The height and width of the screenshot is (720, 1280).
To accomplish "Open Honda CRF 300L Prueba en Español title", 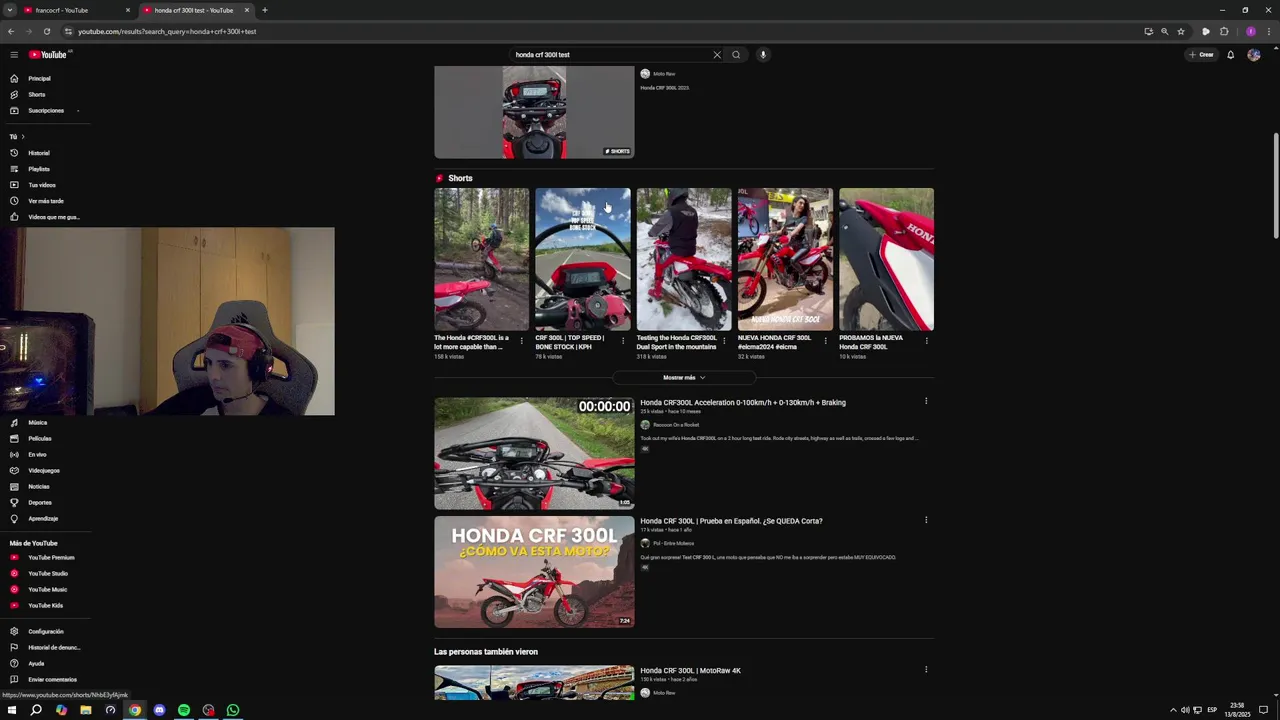I will [731, 521].
